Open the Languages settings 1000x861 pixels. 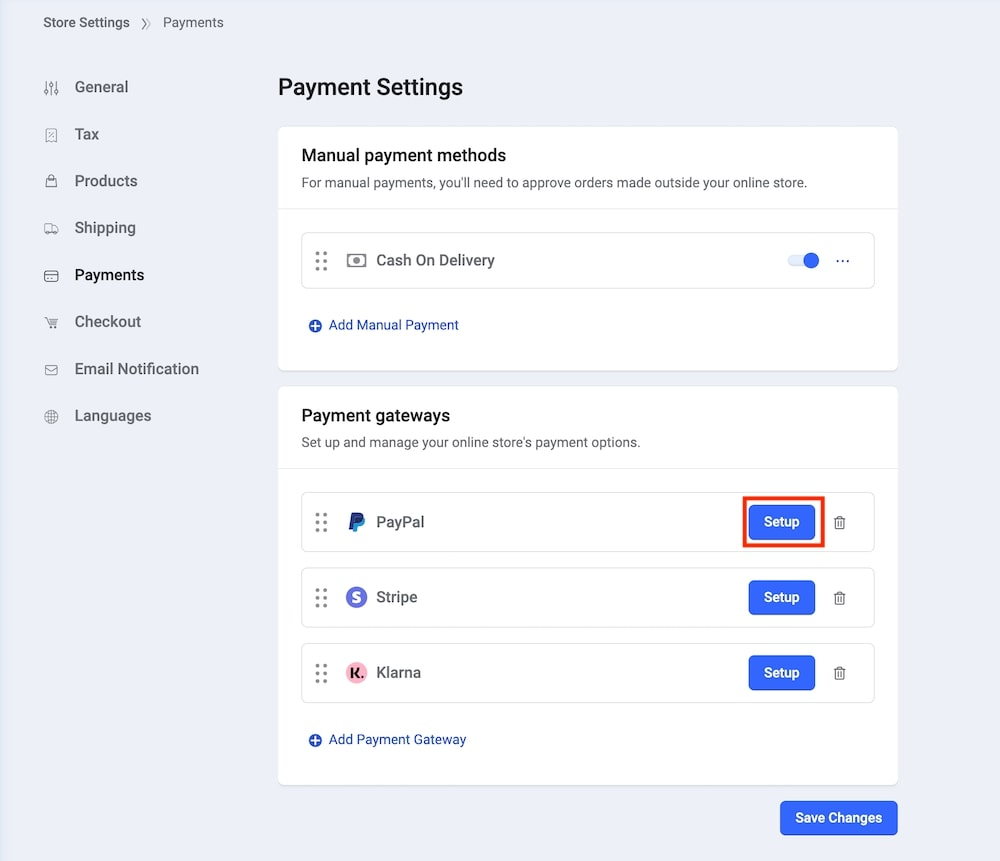point(113,416)
